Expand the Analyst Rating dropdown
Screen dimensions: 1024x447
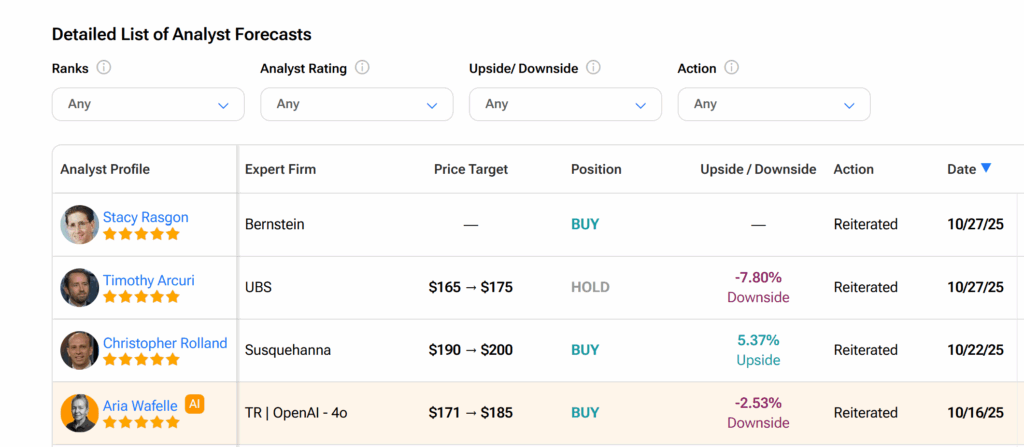tap(357, 104)
